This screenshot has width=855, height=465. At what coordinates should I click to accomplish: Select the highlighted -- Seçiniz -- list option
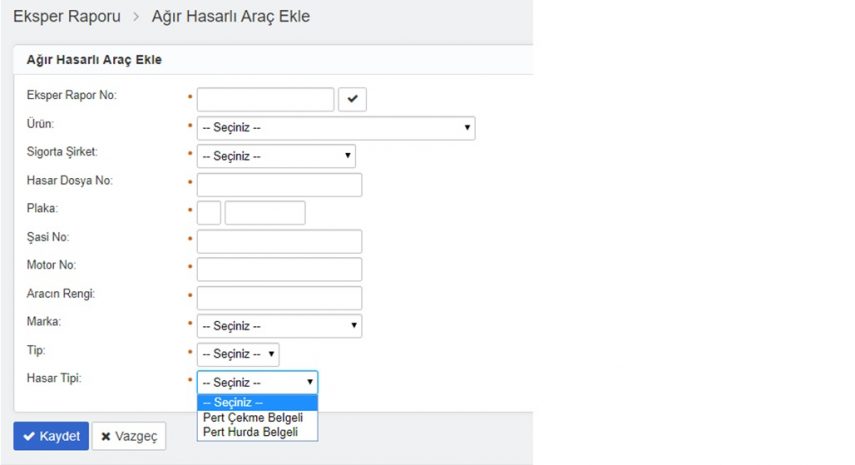coord(256,402)
